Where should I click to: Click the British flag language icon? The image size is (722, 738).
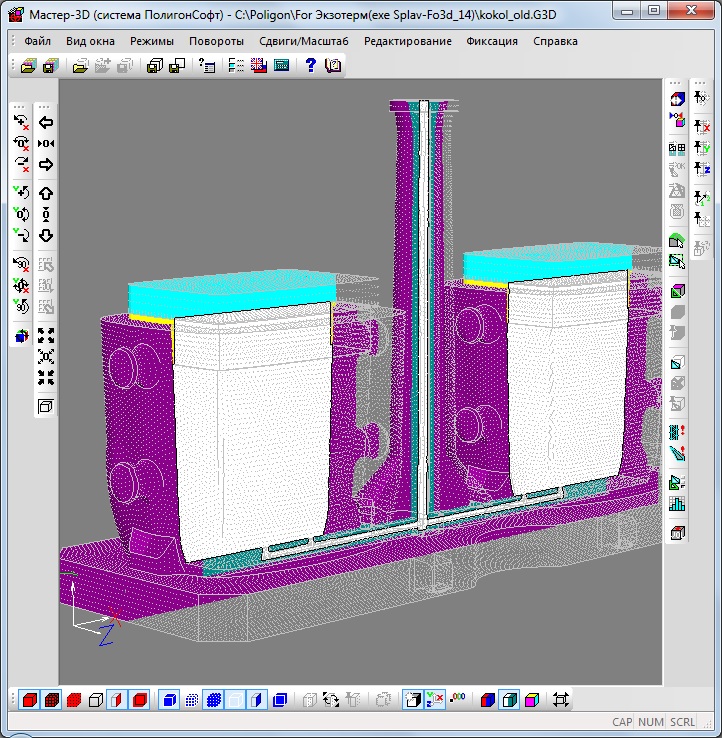pos(259,66)
